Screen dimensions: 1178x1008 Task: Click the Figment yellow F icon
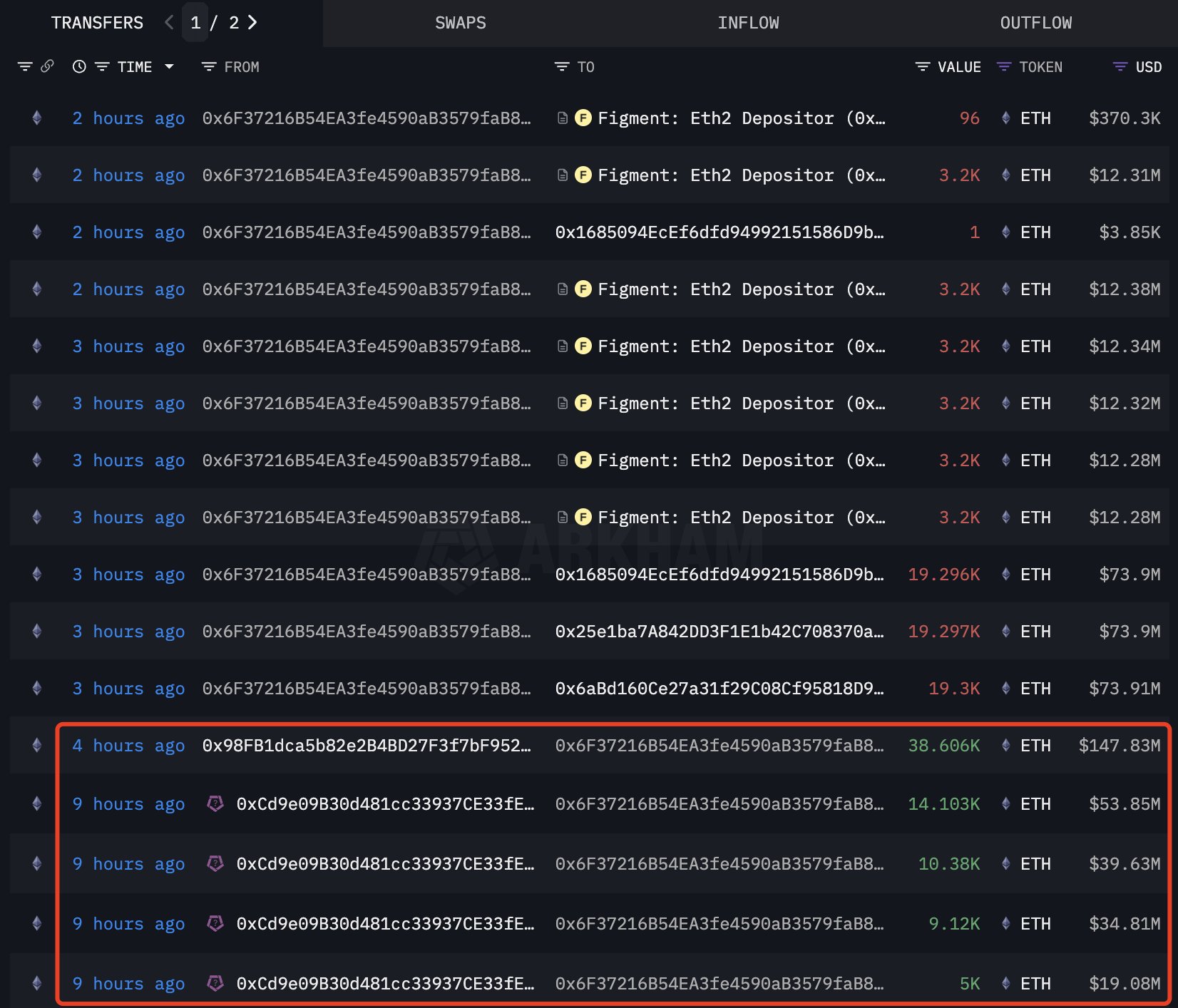(x=583, y=118)
